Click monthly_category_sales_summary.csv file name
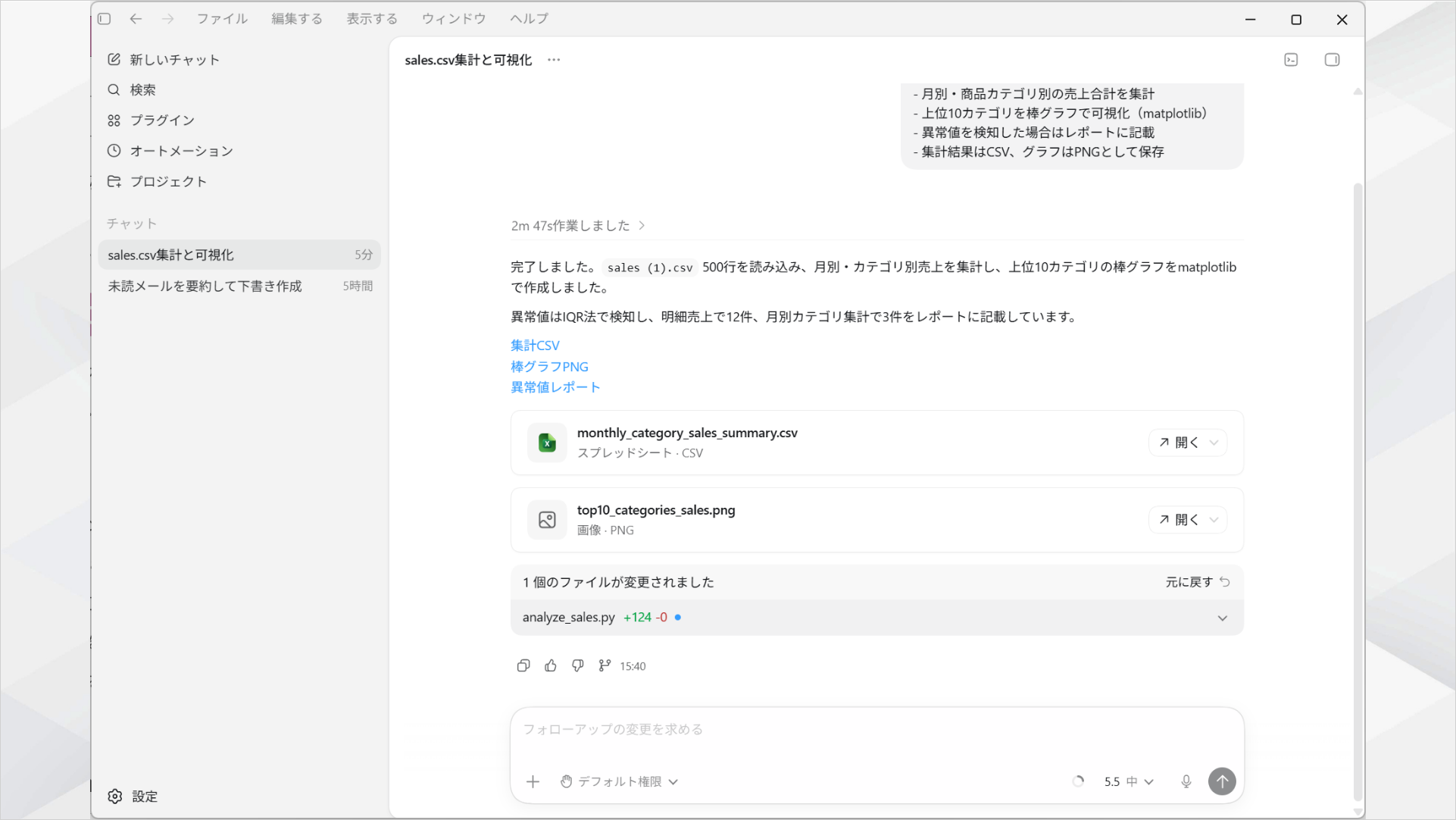The image size is (1456, 820). [687, 433]
